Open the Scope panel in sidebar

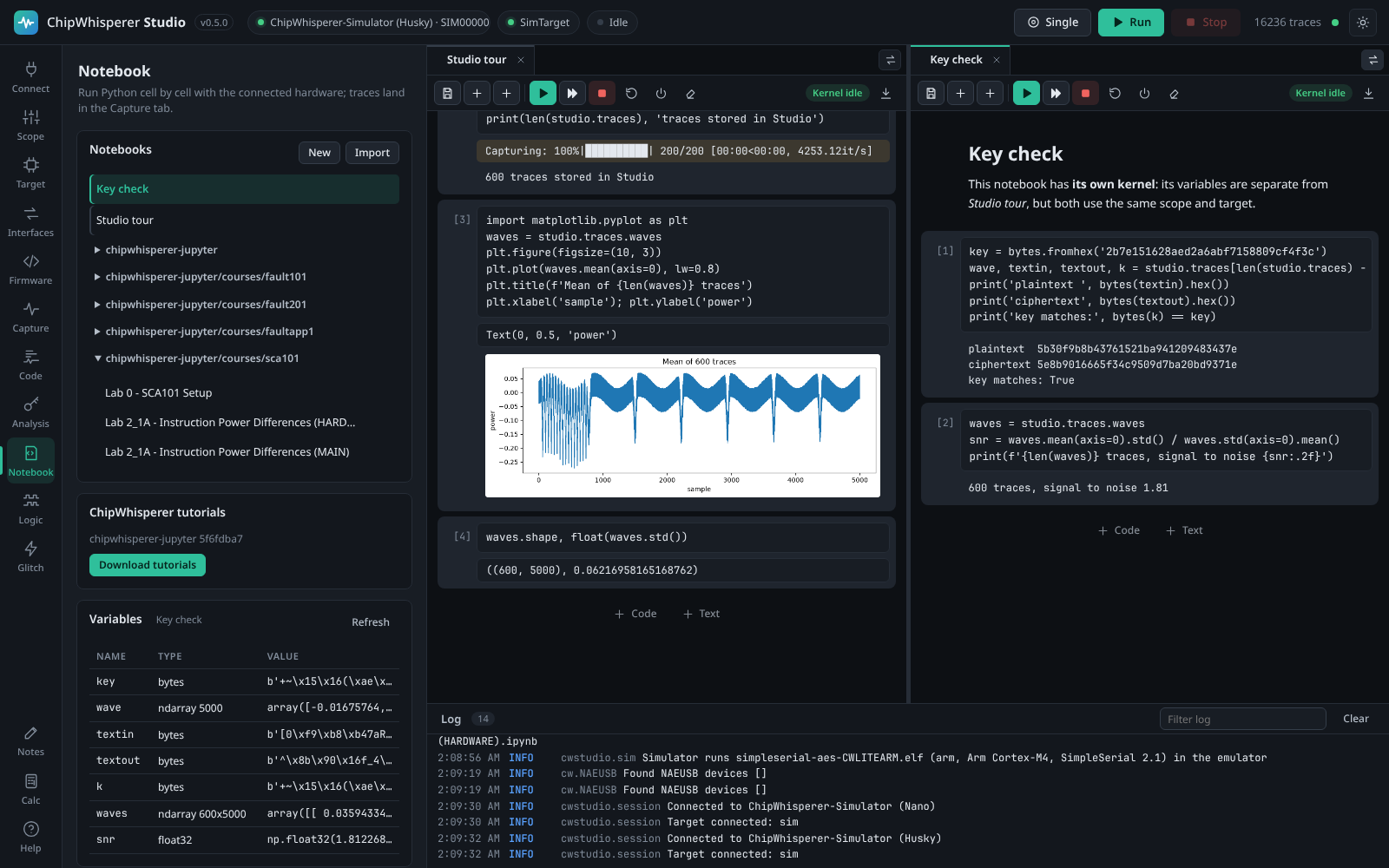coord(30,126)
